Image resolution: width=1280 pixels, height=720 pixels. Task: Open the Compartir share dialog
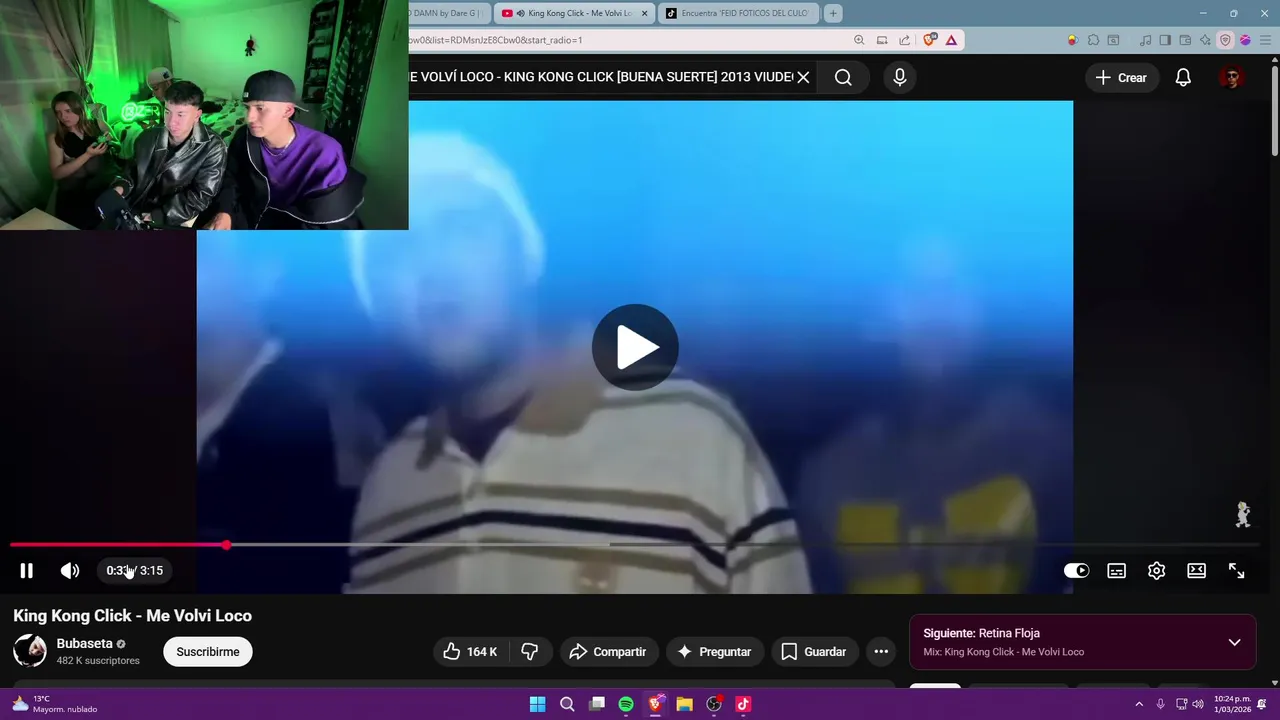tap(609, 652)
